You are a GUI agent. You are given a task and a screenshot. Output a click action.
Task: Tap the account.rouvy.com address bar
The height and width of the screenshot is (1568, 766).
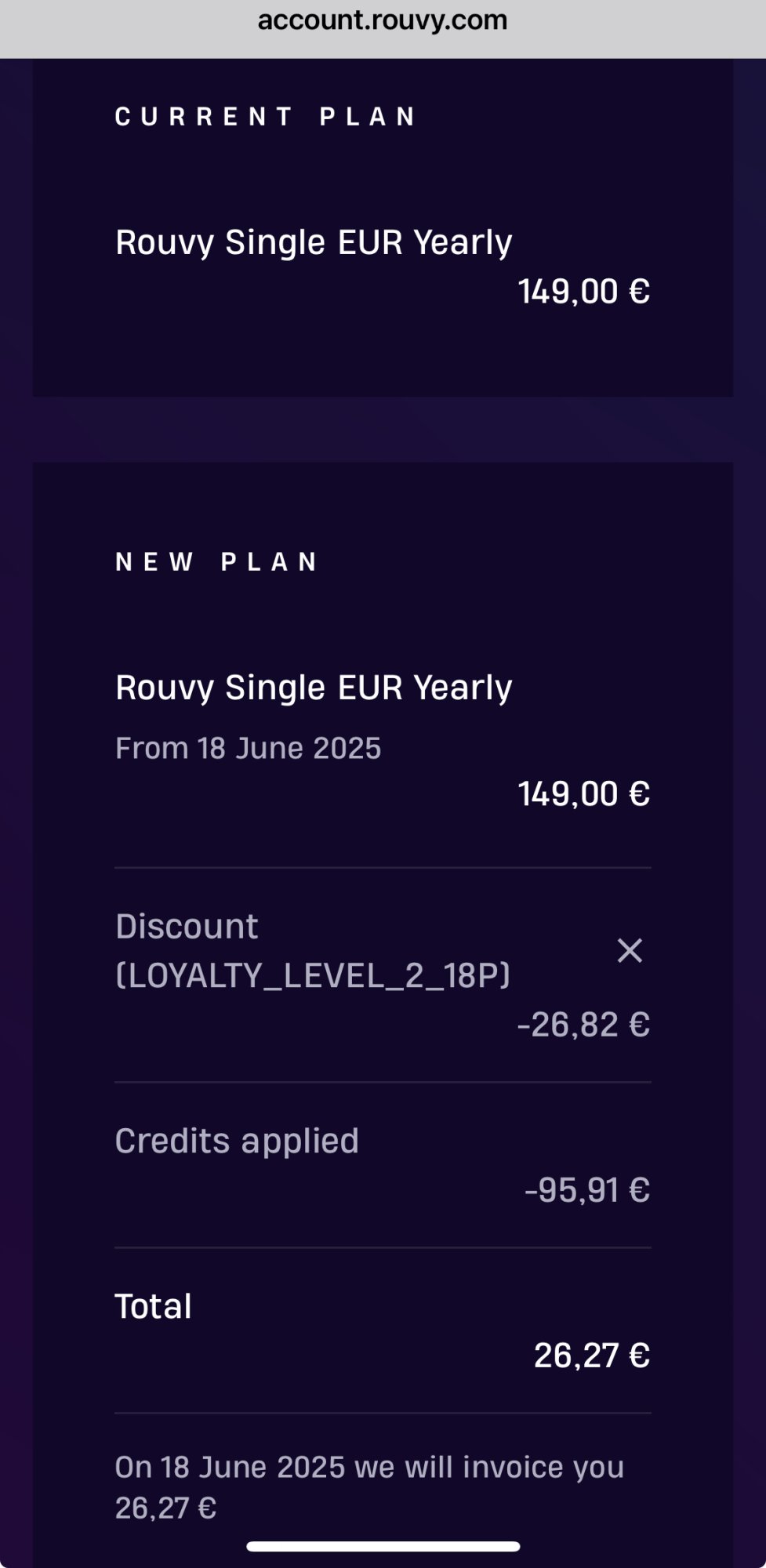click(x=383, y=20)
